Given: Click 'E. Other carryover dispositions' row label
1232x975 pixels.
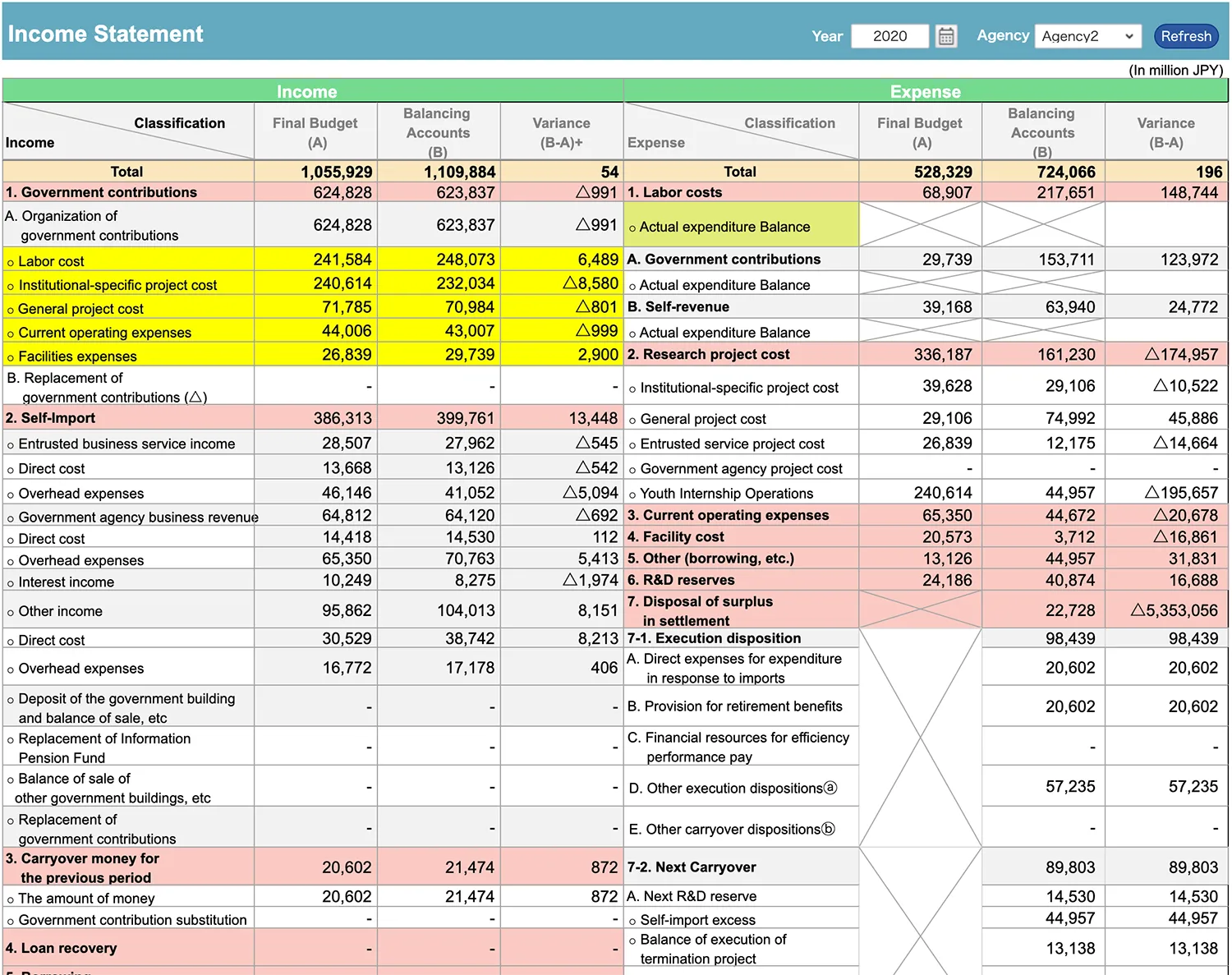Looking at the screenshot, I should (731, 829).
